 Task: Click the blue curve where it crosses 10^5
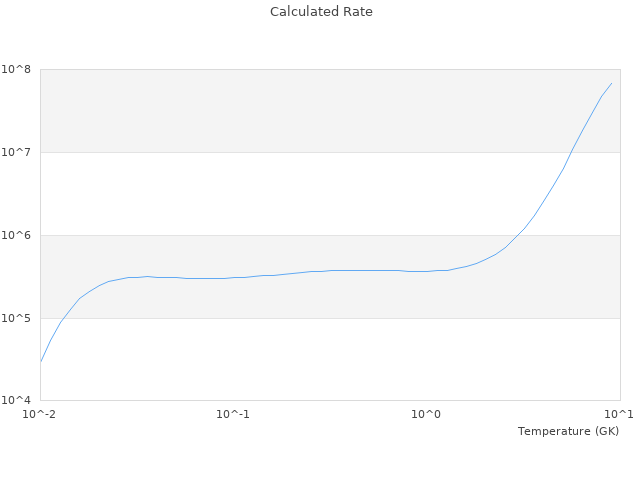coord(63,318)
